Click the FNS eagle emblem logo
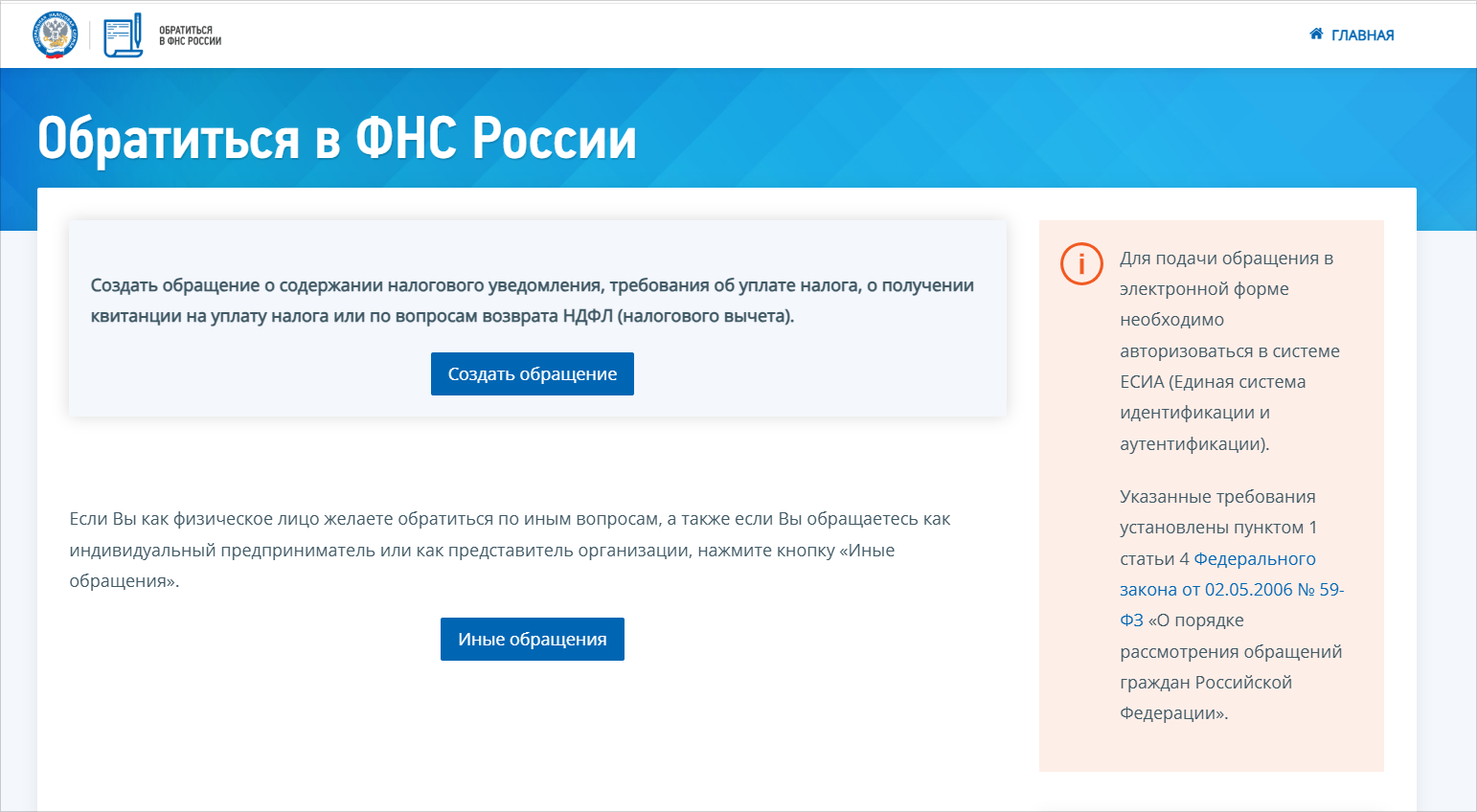This screenshot has height=812, width=1477. pyautogui.click(x=56, y=35)
